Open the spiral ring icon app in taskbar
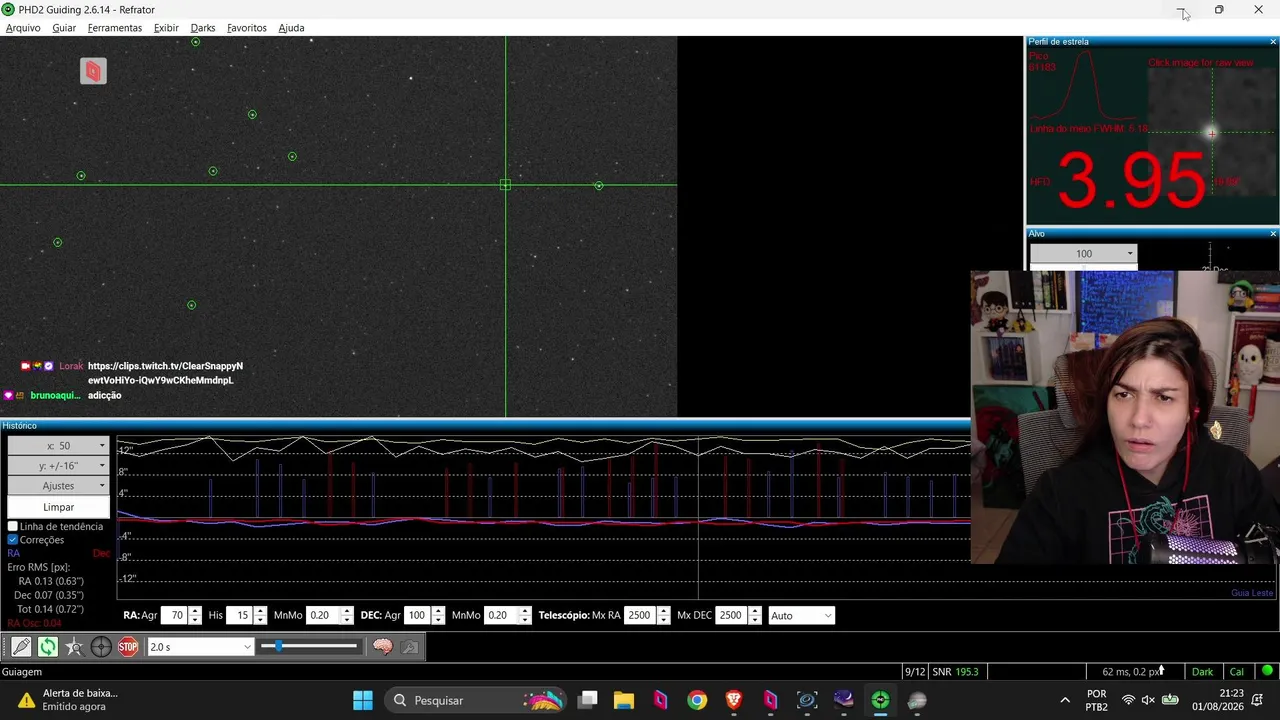This screenshot has height=720, width=1280. click(x=807, y=700)
